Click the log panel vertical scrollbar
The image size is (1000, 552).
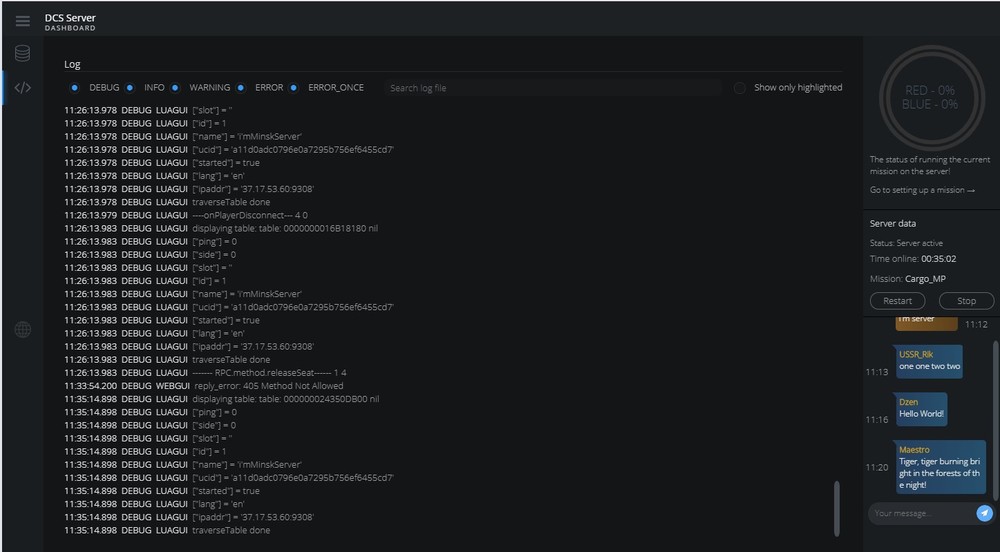pos(837,509)
